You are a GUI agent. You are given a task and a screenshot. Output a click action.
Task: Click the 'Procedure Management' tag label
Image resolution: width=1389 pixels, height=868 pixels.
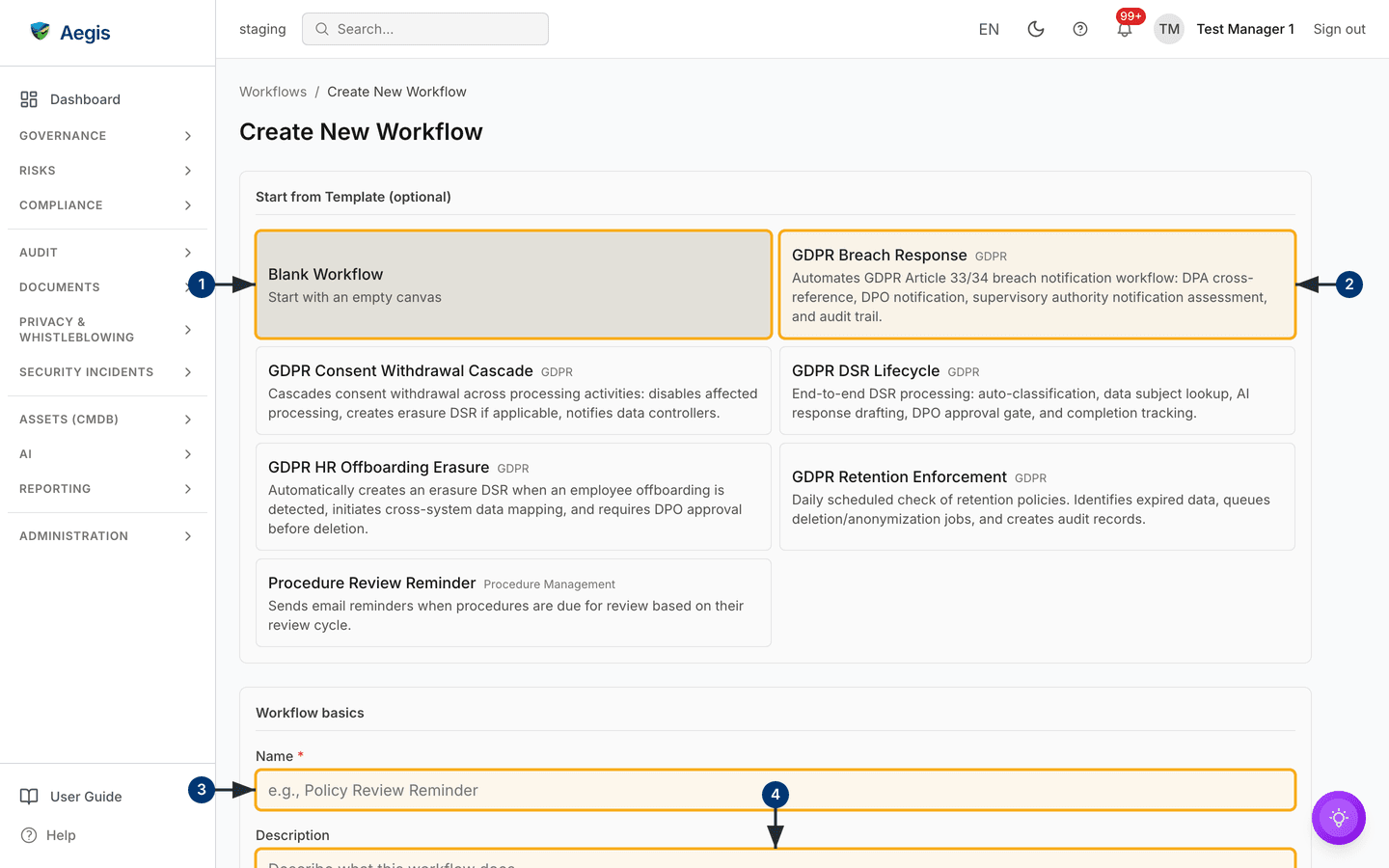point(549,584)
